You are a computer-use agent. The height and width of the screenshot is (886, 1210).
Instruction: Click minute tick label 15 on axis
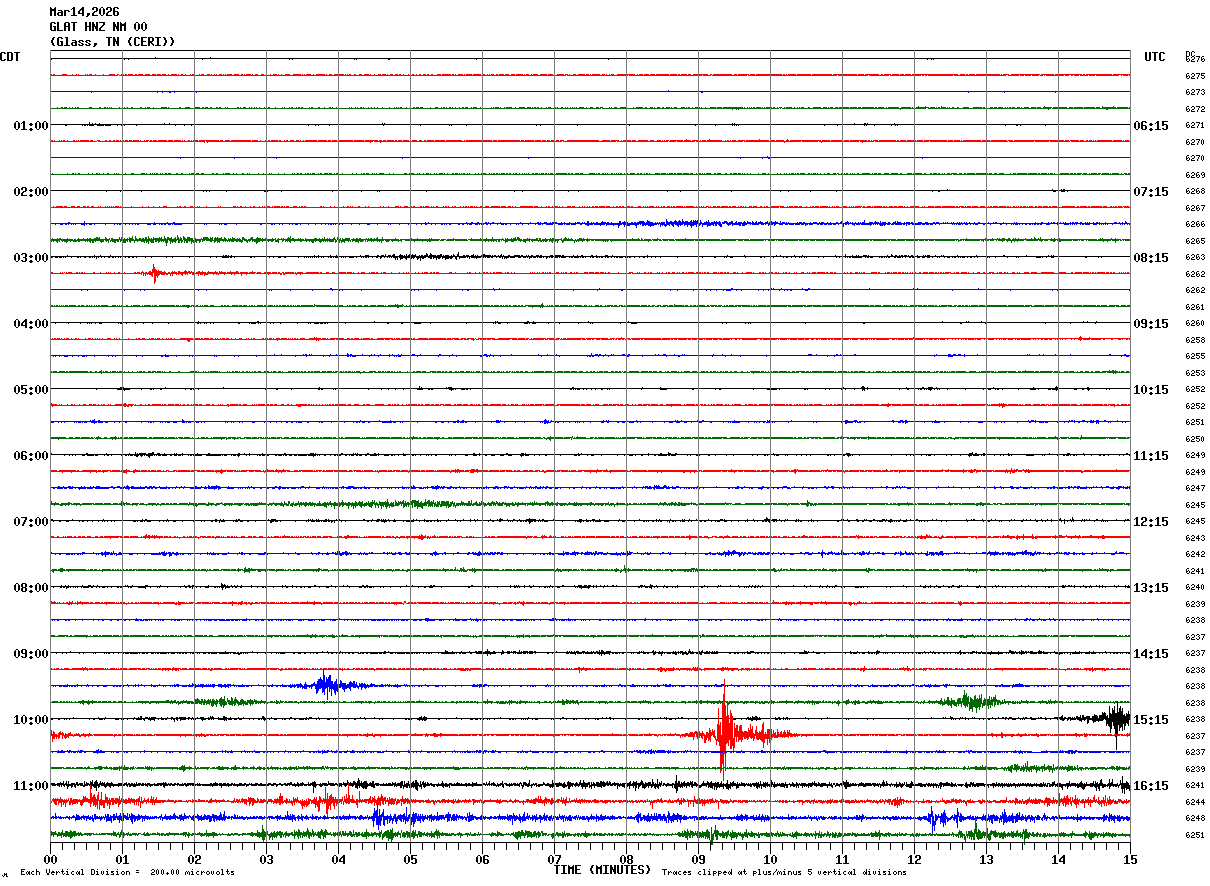pyautogui.click(x=1130, y=859)
